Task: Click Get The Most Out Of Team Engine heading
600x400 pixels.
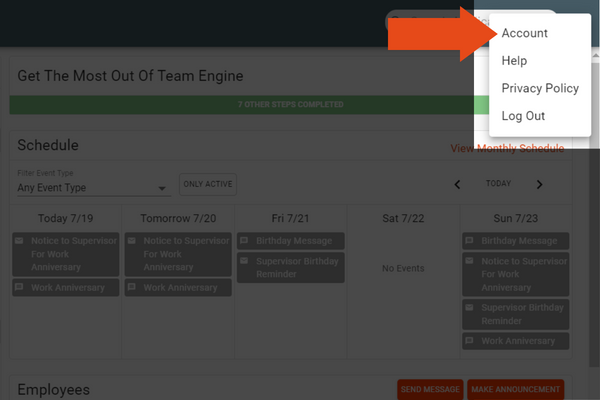Action: 130,76
